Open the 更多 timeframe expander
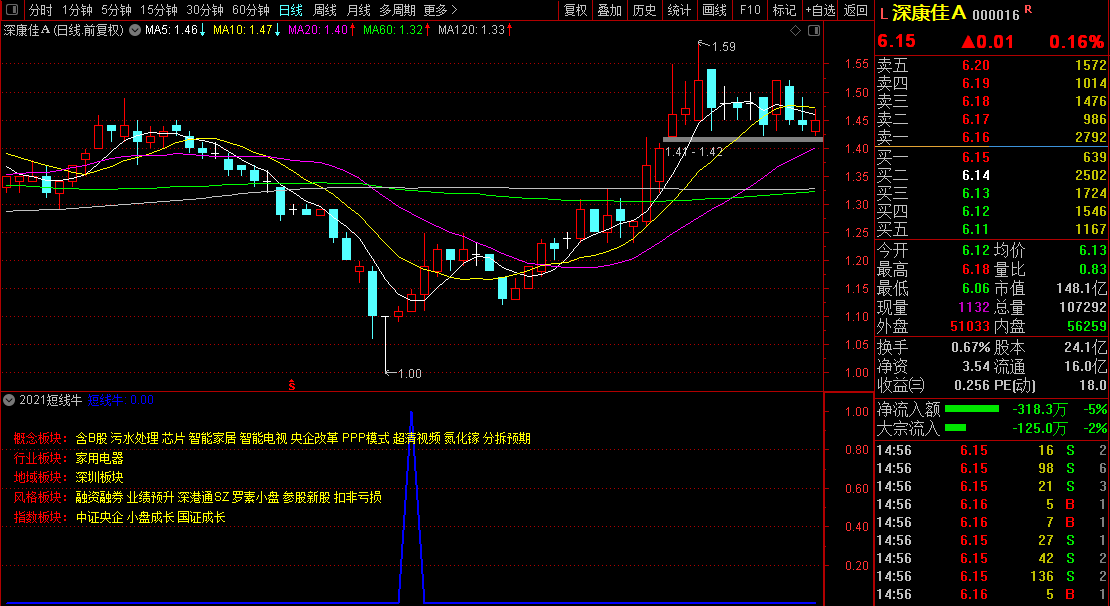Image resolution: width=1110 pixels, height=606 pixels. [x=438, y=10]
